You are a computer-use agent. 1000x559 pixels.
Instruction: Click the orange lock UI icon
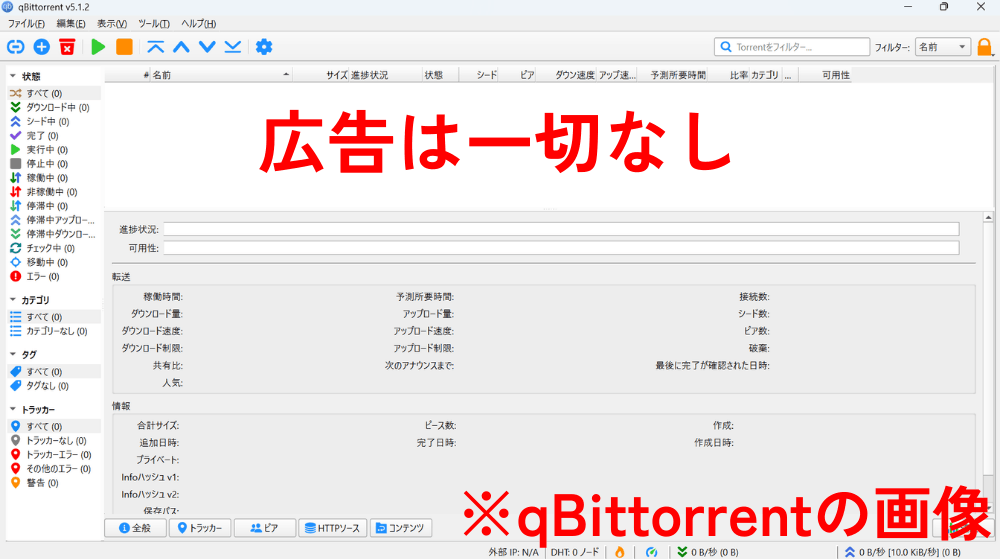click(x=985, y=47)
